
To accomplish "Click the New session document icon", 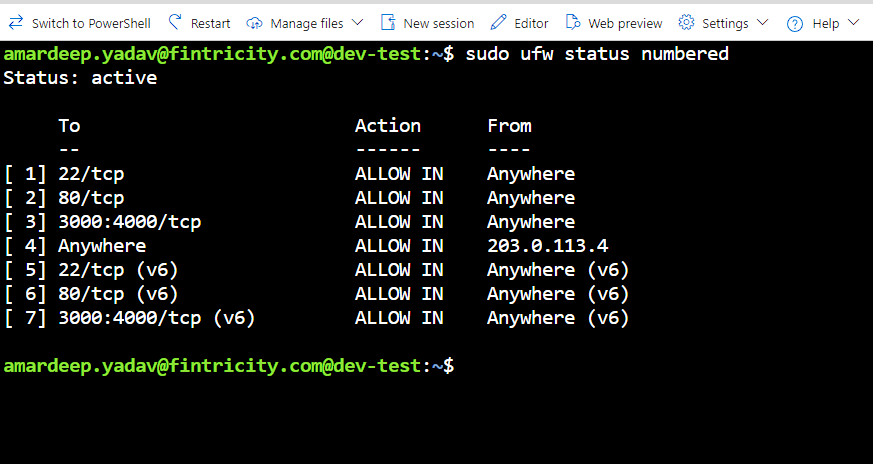I will (389, 22).
